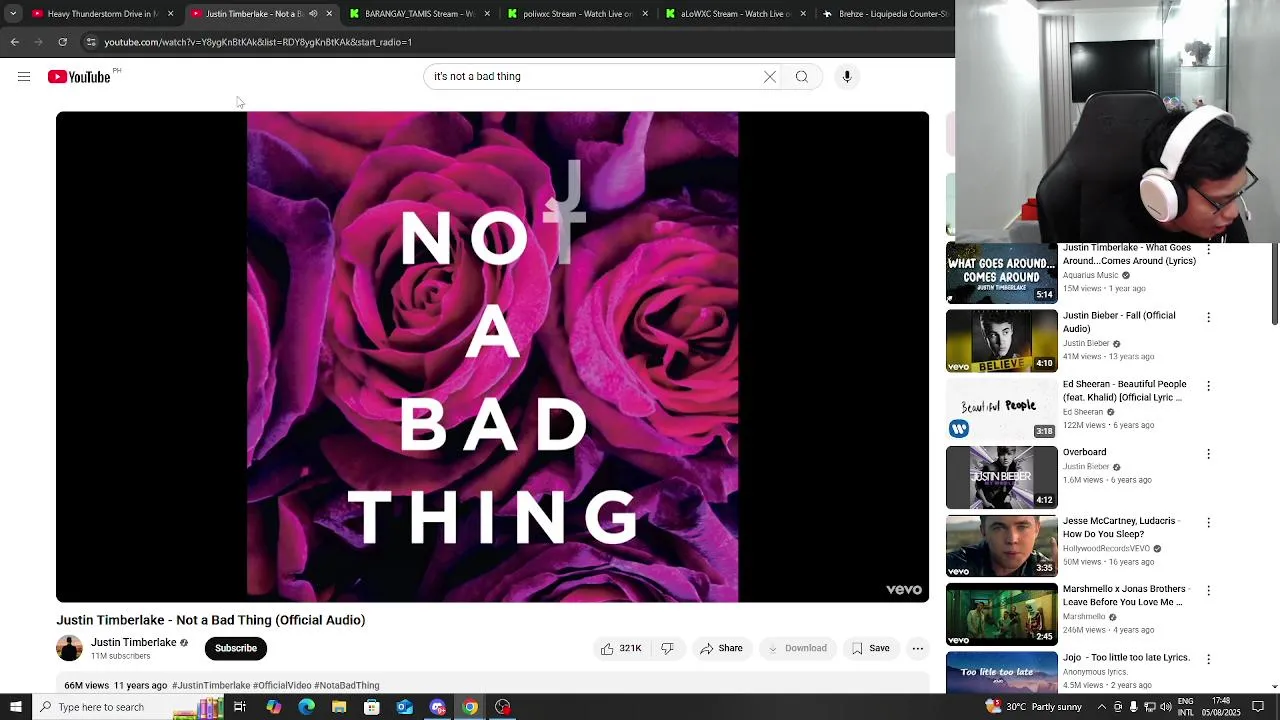Play Justin Bieber Fall thumbnail

tap(1002, 341)
